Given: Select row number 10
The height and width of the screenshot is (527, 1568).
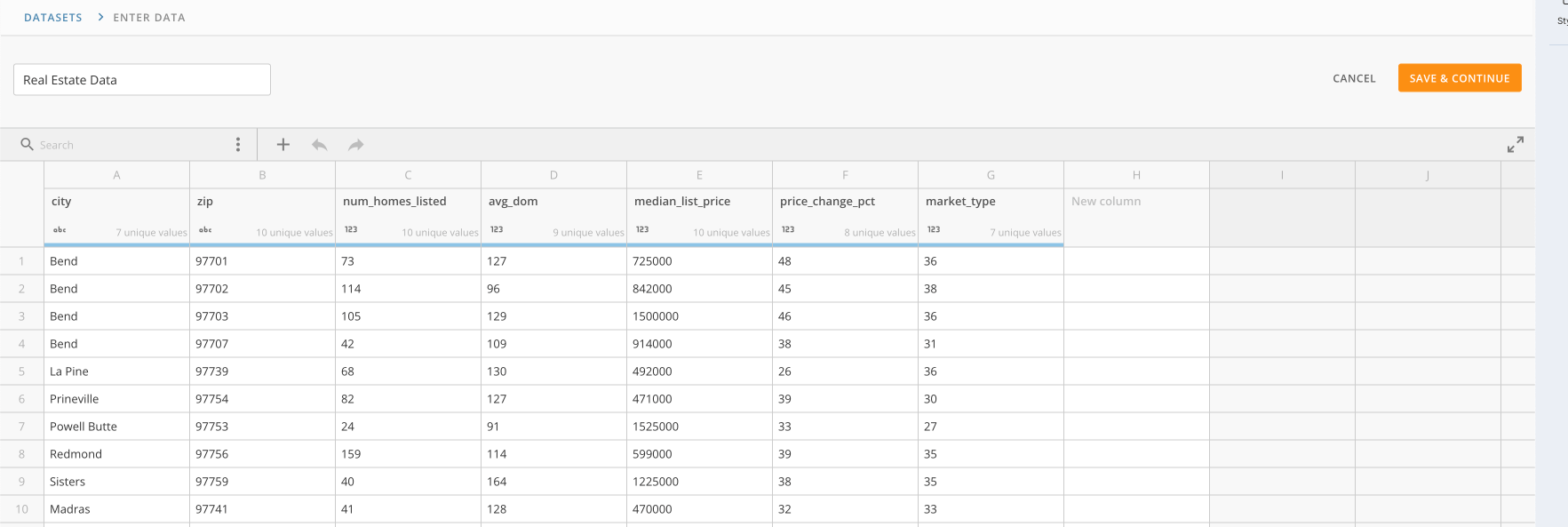Looking at the screenshot, I should pyautogui.click(x=21, y=509).
